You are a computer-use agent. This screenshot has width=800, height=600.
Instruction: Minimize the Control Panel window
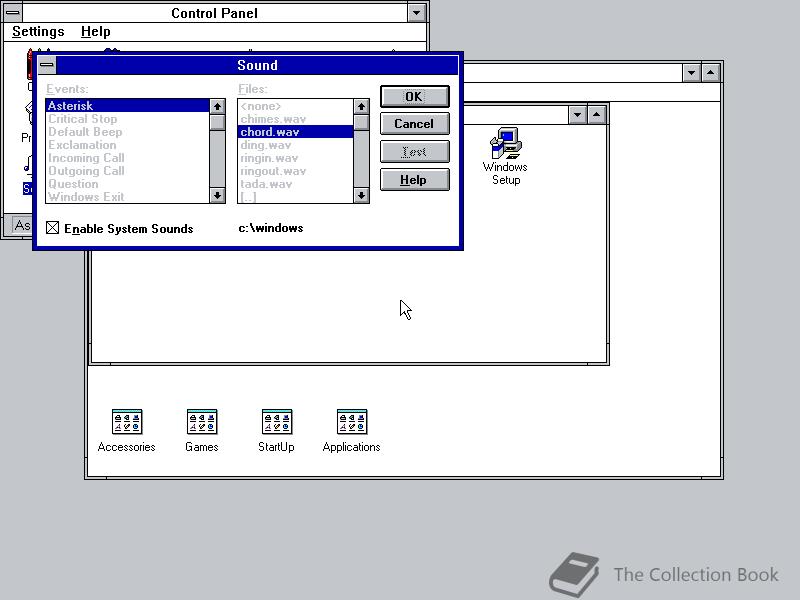tap(416, 13)
